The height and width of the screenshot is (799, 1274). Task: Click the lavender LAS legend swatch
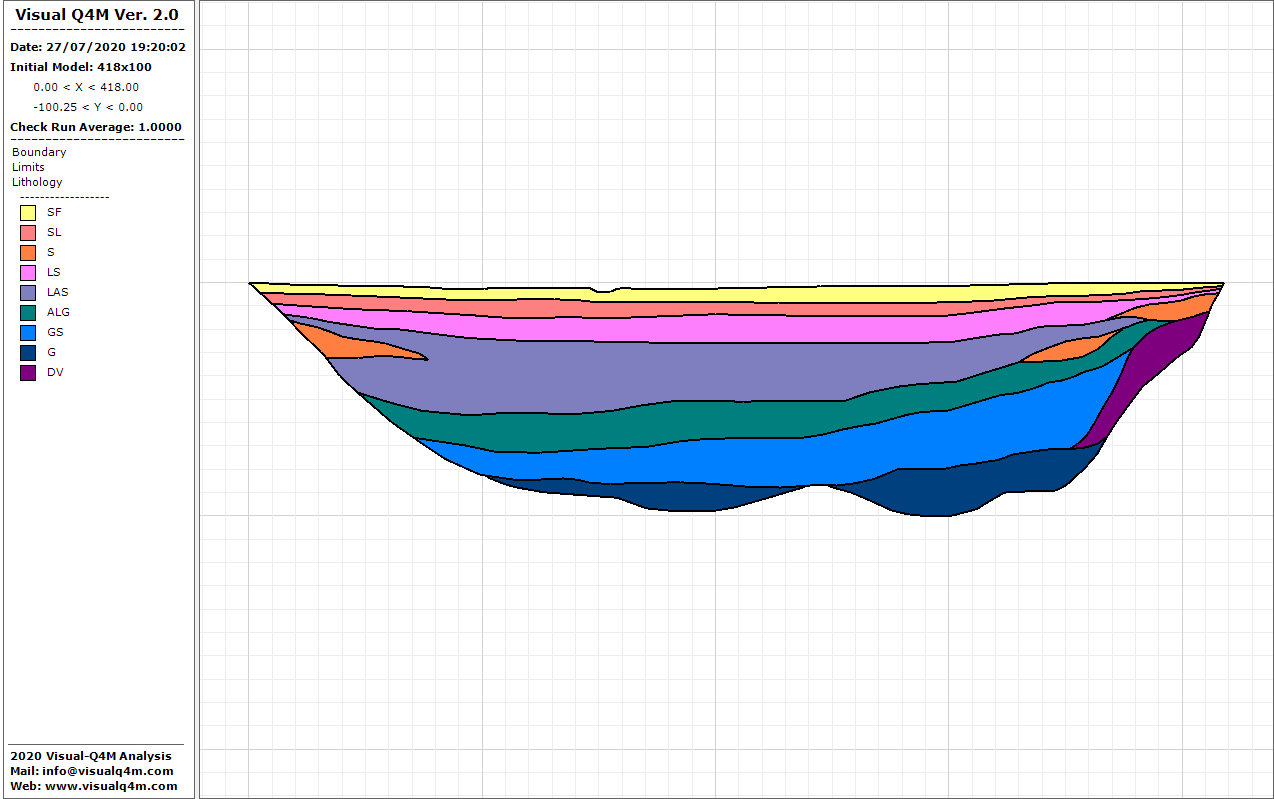(28, 292)
